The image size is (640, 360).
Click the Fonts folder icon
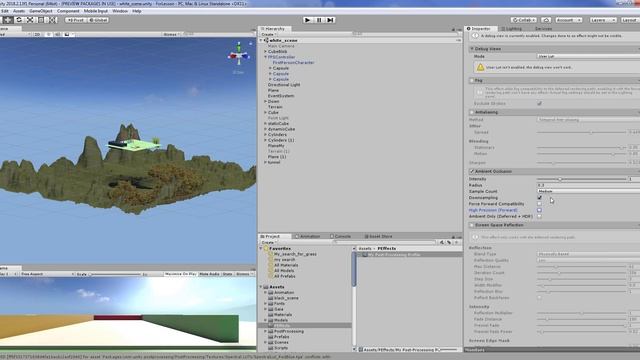271,304
